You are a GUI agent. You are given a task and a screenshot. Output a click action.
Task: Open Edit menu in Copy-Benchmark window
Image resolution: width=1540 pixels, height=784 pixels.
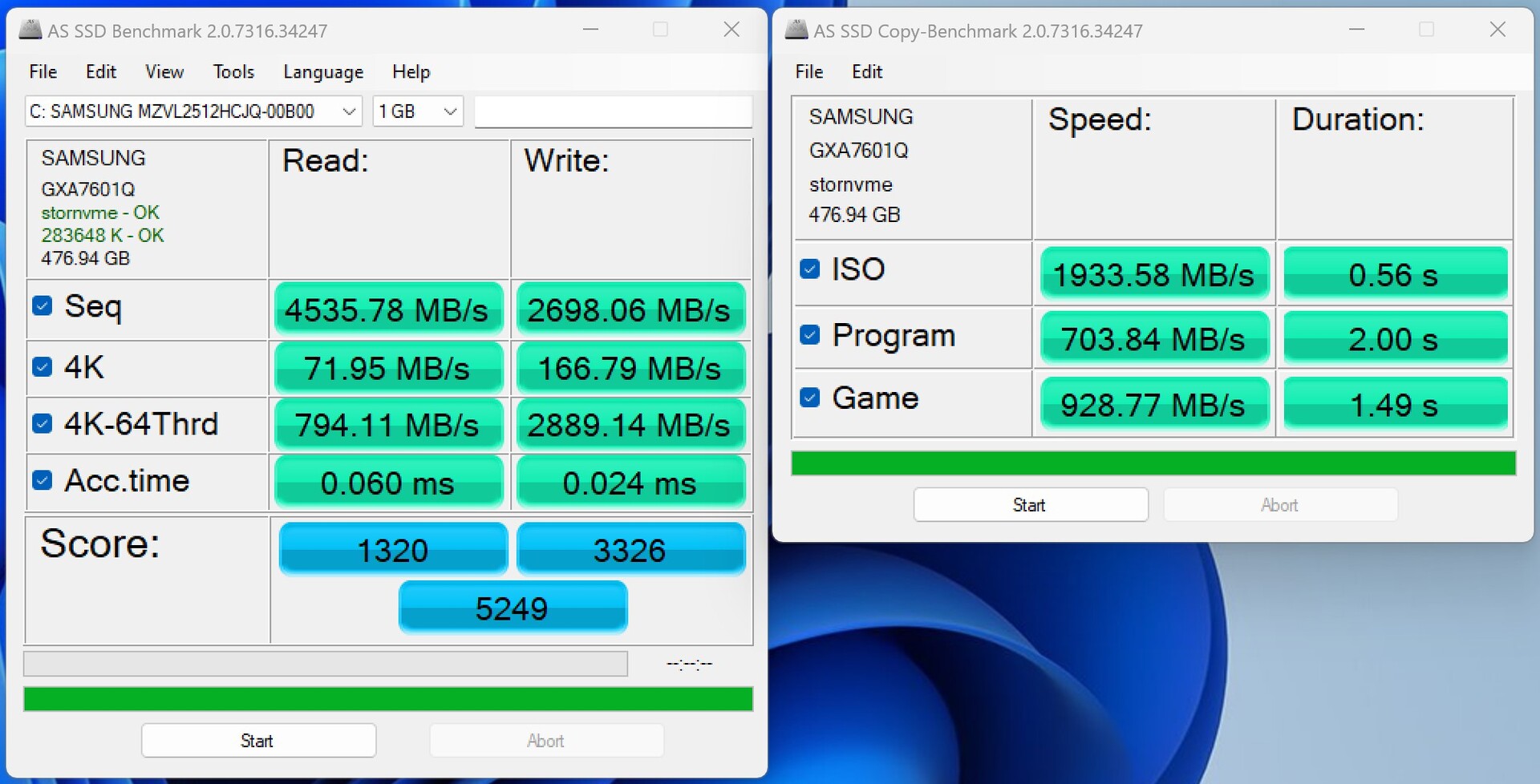tap(867, 71)
